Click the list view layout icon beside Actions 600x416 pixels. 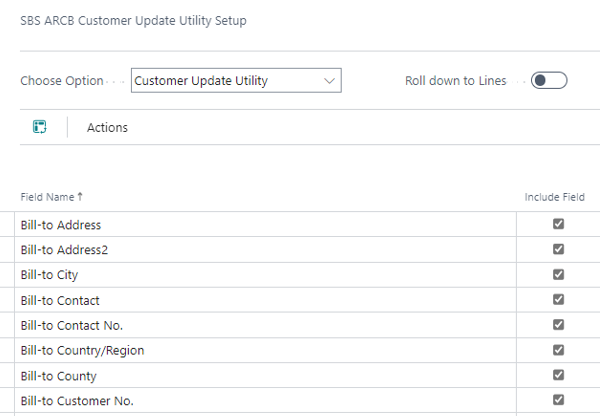[39, 127]
